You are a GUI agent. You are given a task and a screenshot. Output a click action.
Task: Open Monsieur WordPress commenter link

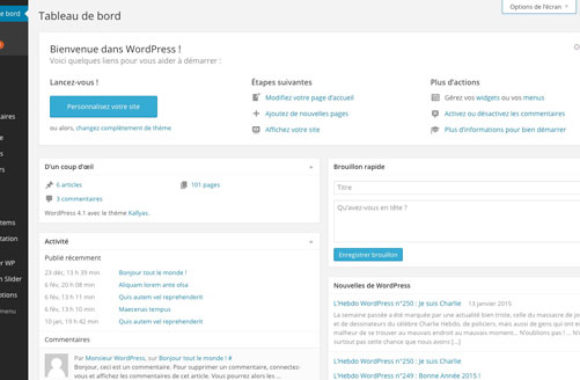[115, 358]
